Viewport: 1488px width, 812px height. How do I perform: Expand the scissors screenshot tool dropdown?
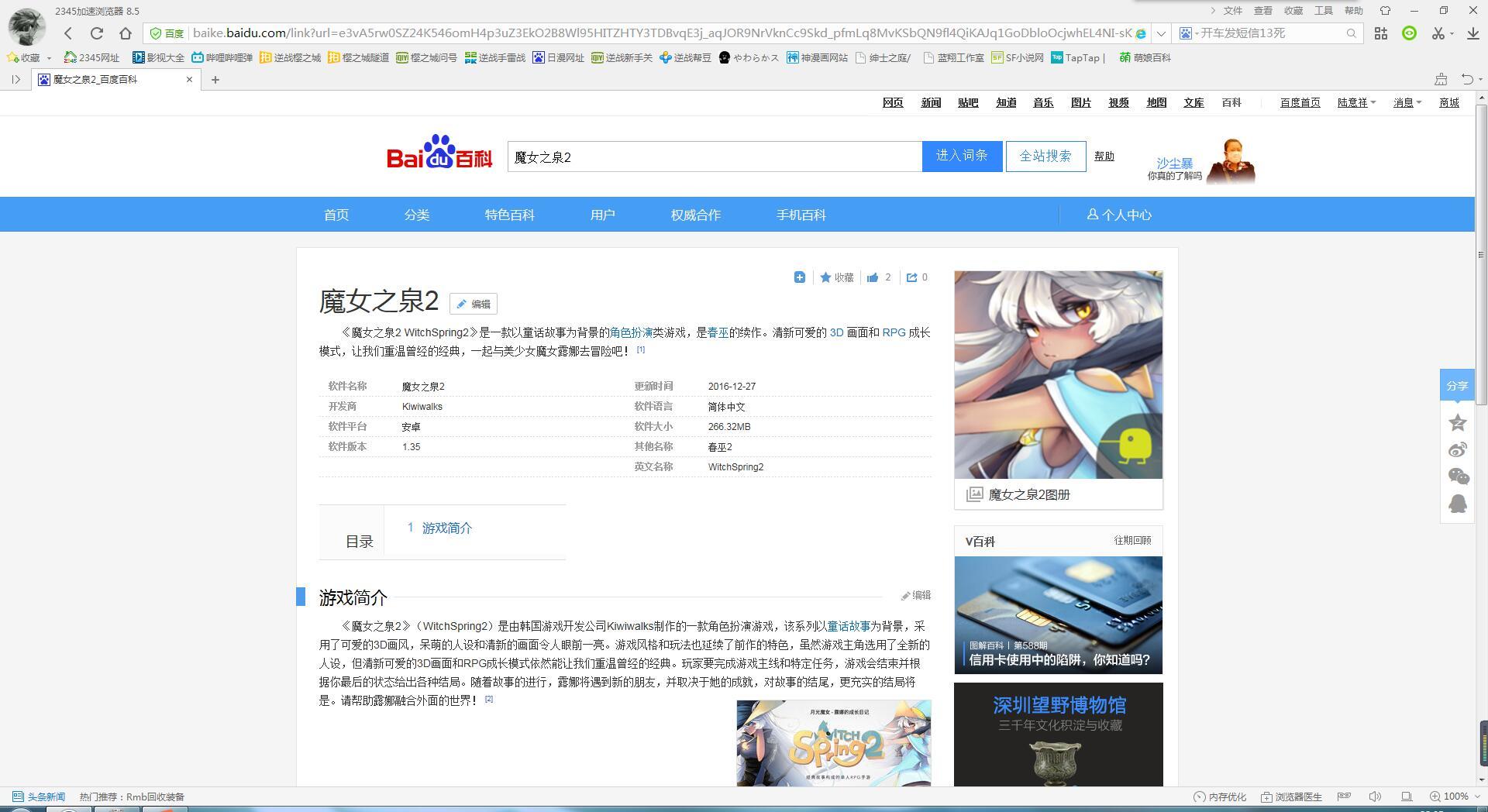[x=1452, y=33]
